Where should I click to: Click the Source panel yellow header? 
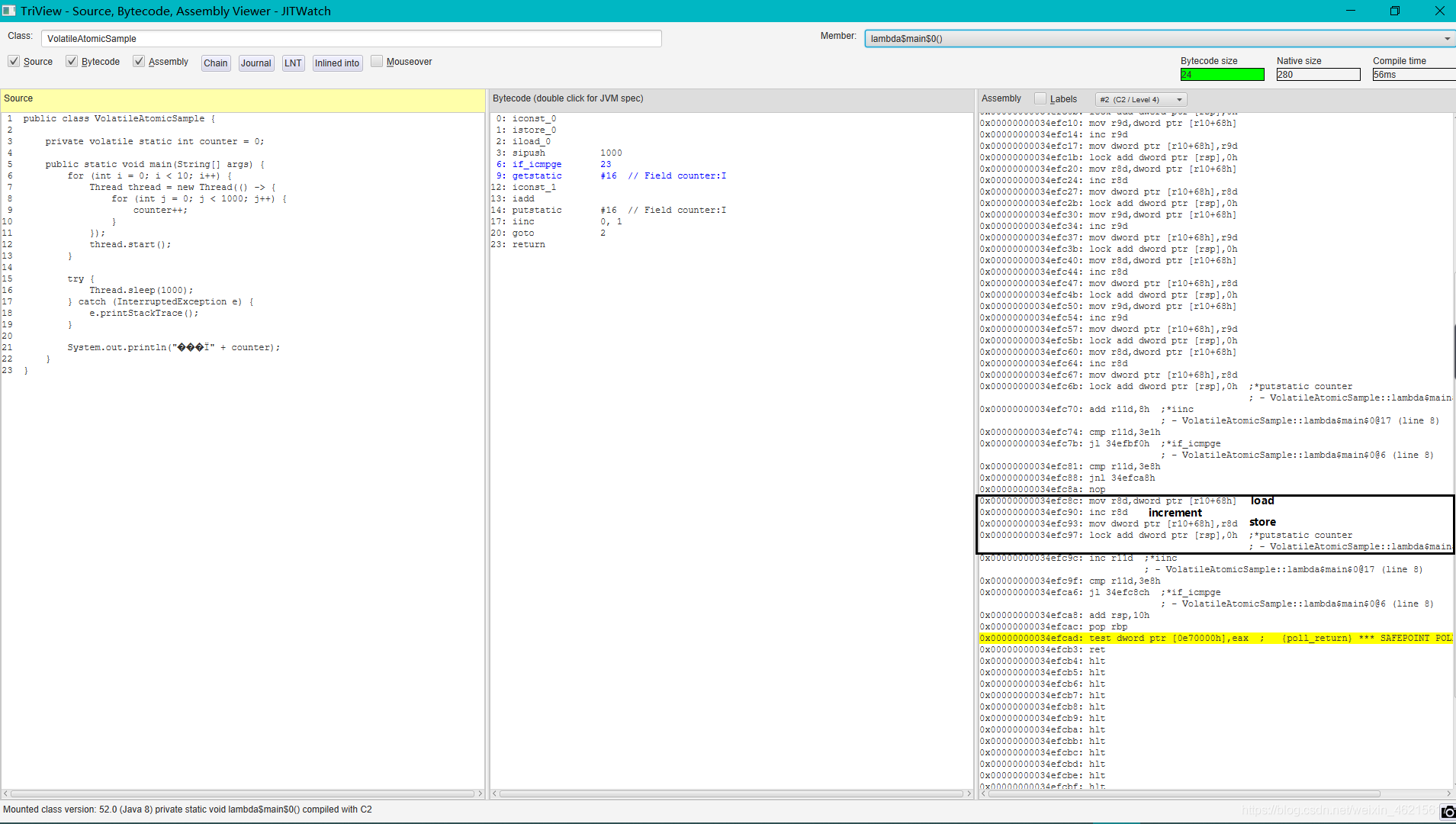(x=243, y=100)
